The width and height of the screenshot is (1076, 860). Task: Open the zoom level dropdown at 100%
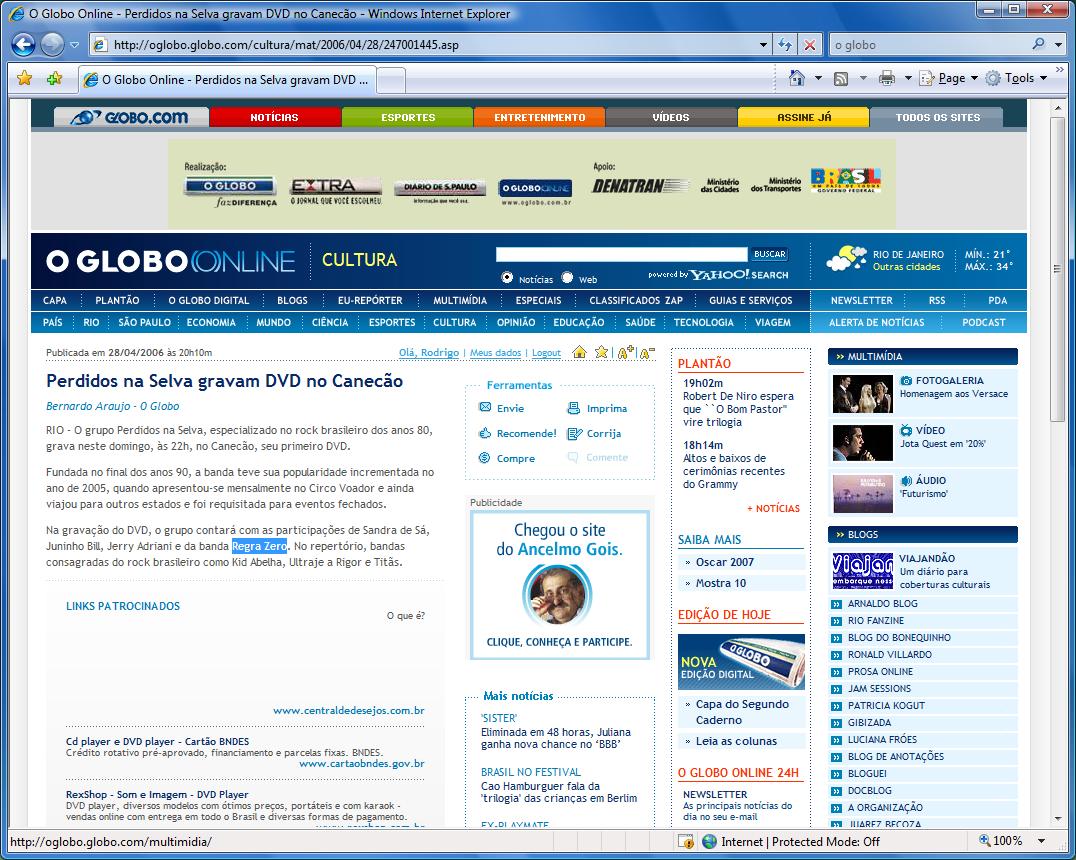click(x=1041, y=841)
